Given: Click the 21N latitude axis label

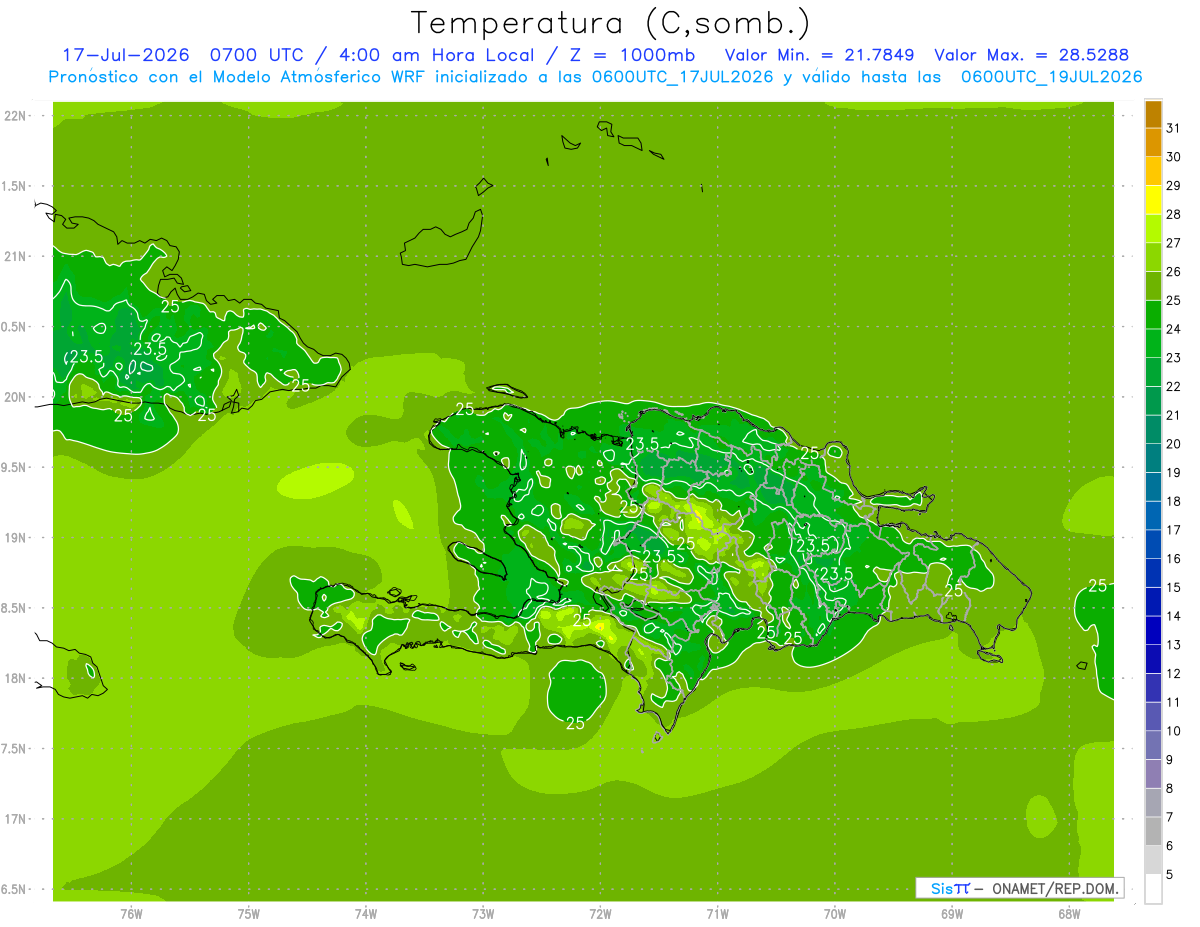Looking at the screenshot, I should (14, 256).
